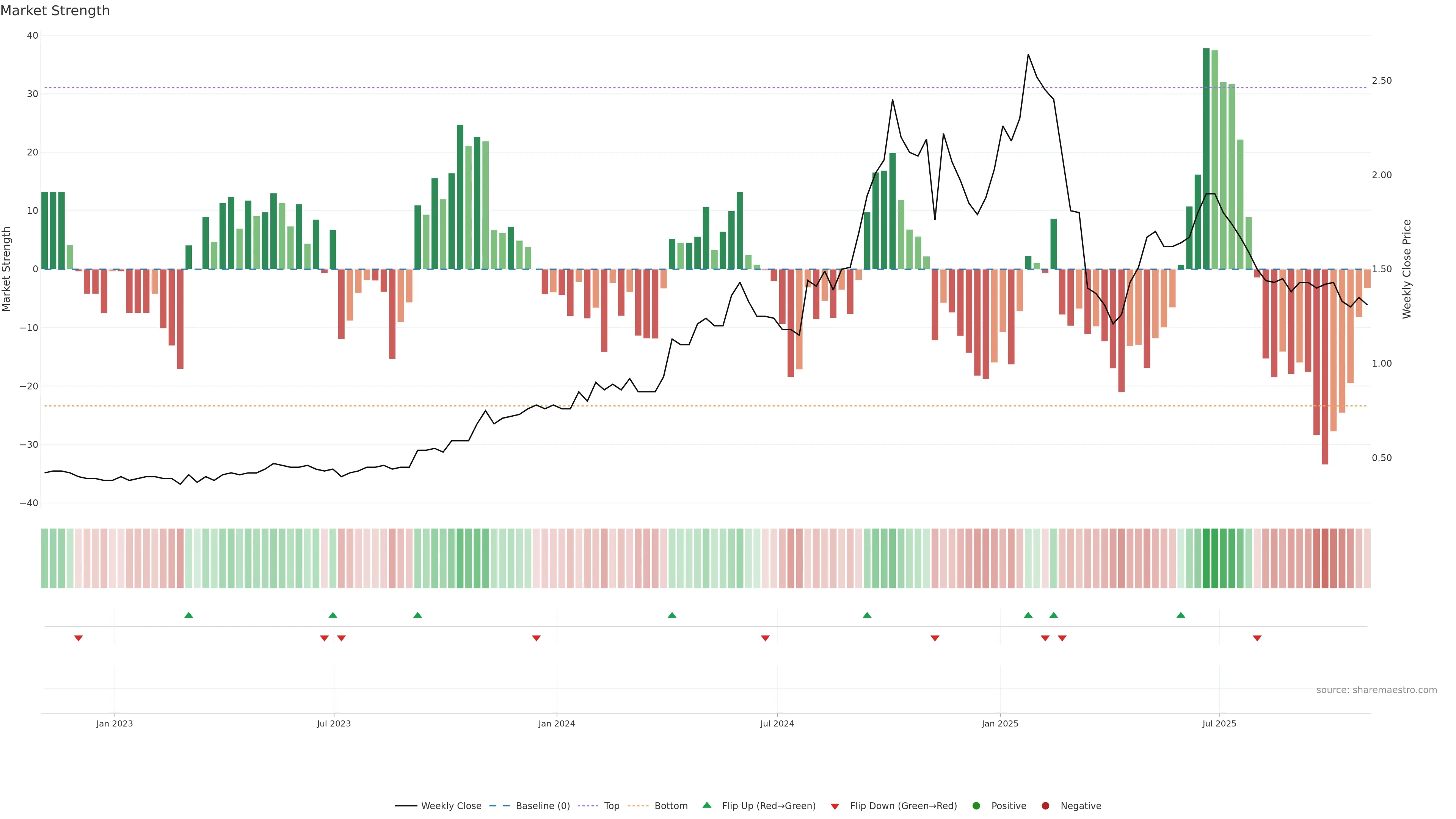Viewport: 1456px width, 819px height.
Task: Click the darkest green heatmap strip cell
Action: point(1206,559)
